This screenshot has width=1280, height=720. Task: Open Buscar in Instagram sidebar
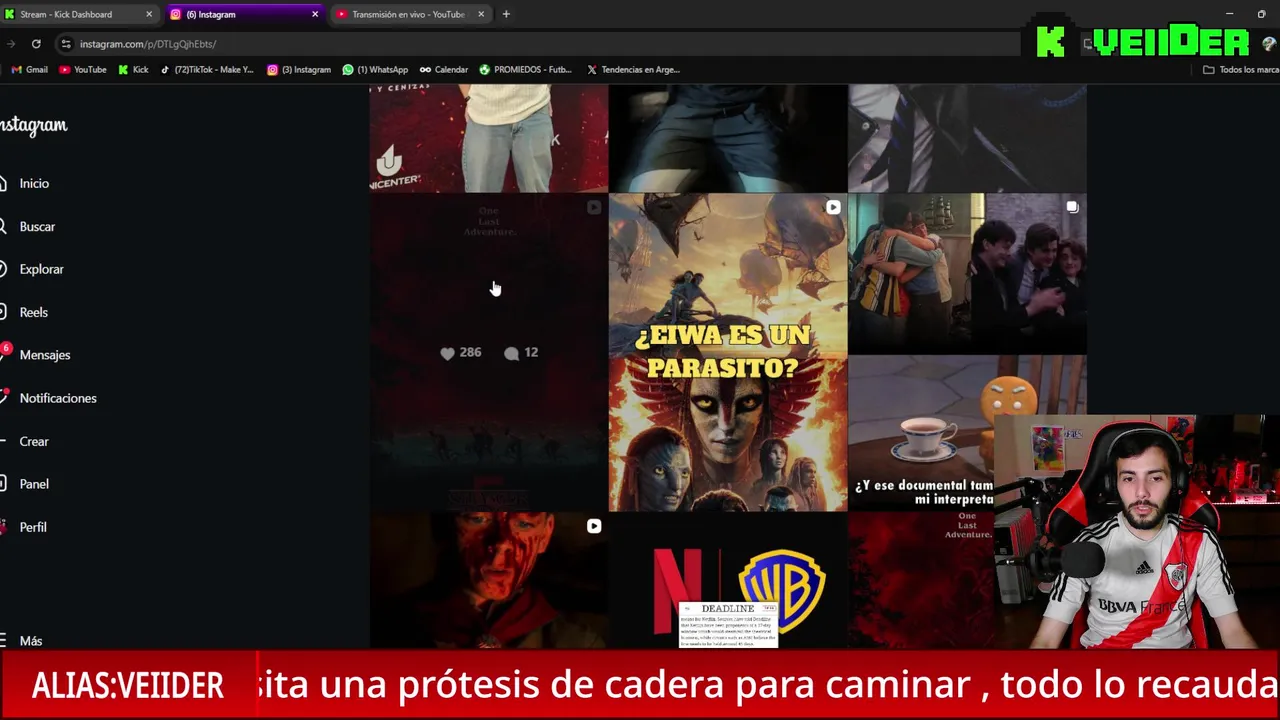point(37,227)
